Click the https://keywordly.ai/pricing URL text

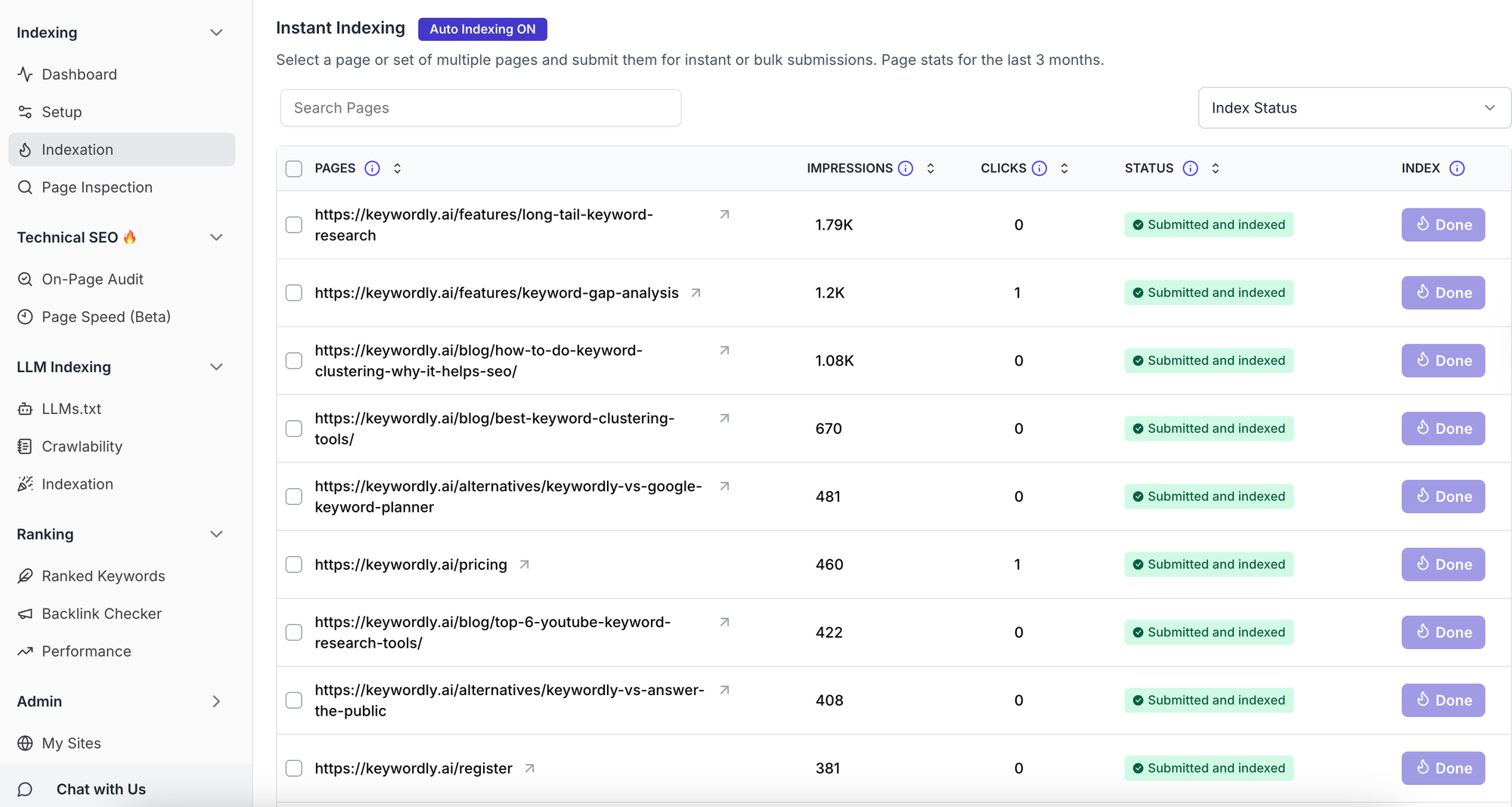(411, 565)
